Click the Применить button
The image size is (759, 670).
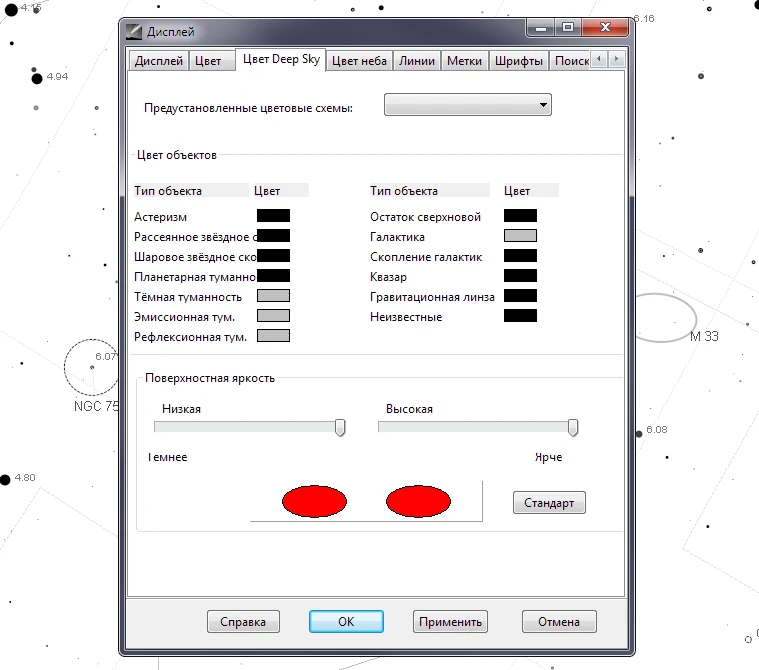450,621
